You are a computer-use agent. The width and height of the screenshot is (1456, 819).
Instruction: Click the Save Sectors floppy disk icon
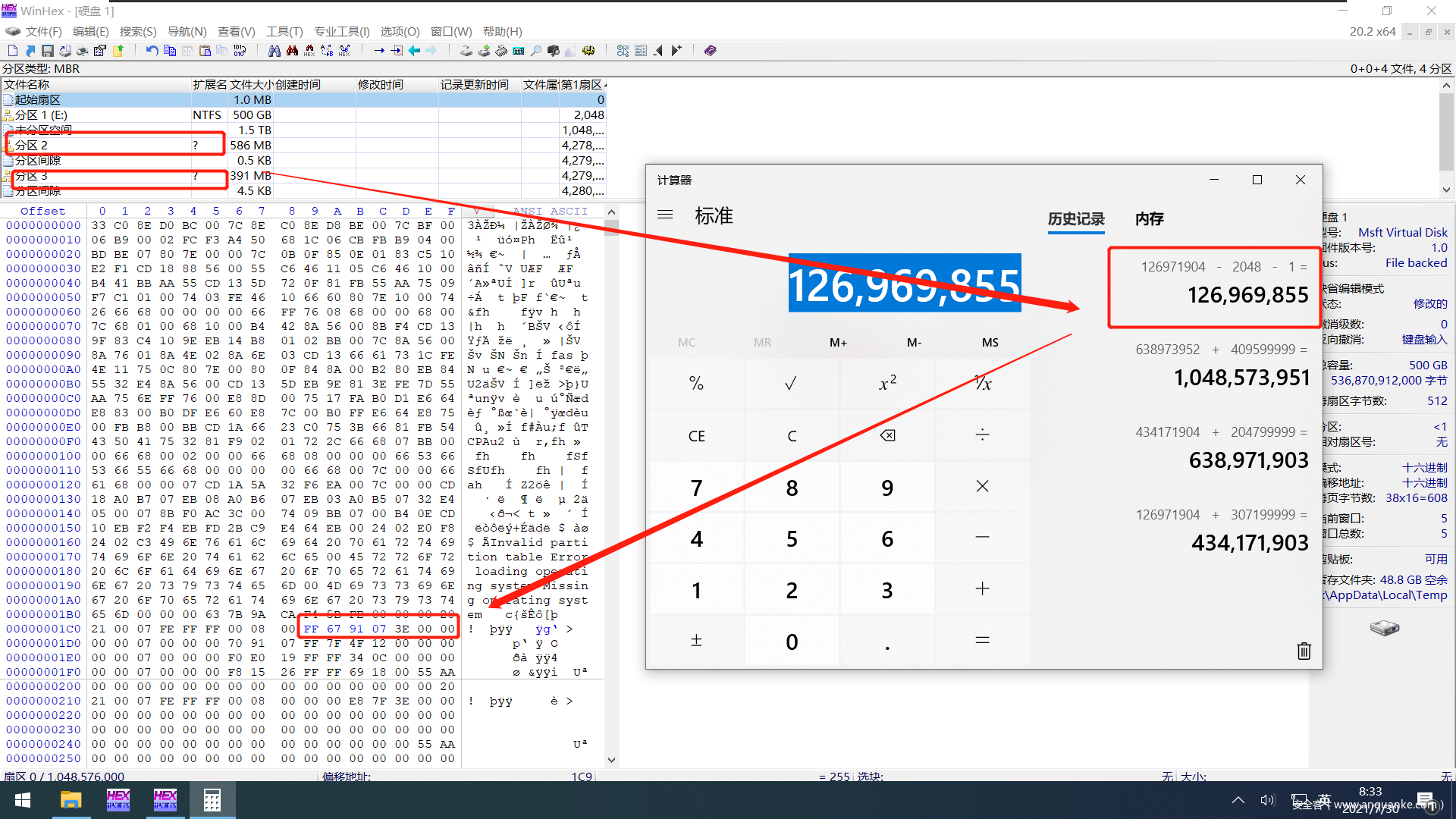[47, 51]
